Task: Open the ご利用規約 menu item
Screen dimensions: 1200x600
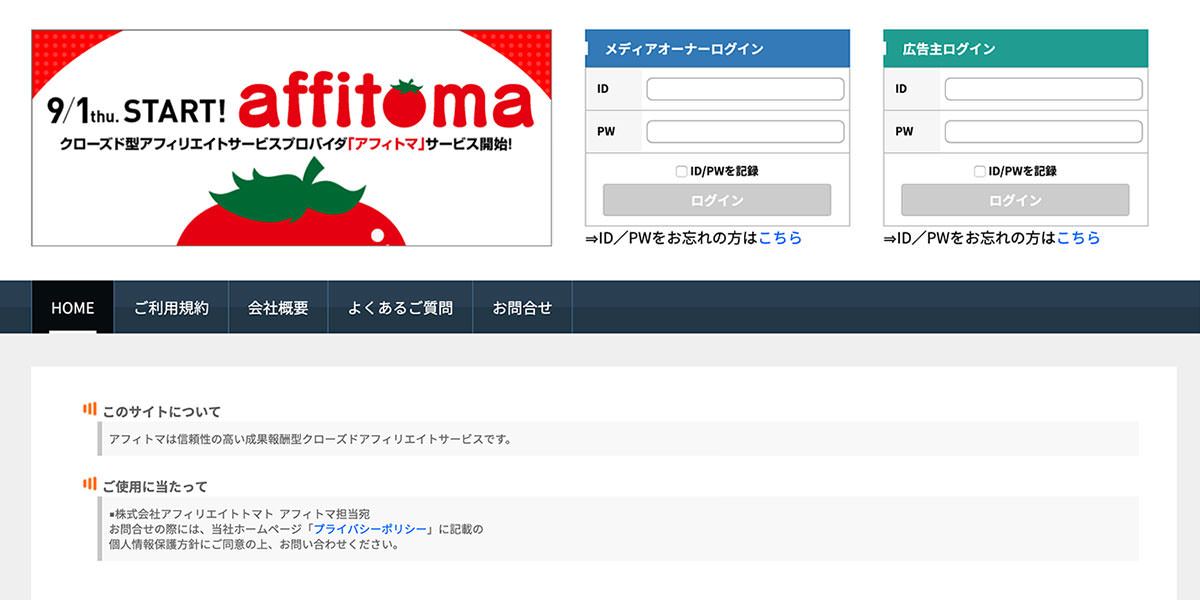Action: tap(172, 308)
